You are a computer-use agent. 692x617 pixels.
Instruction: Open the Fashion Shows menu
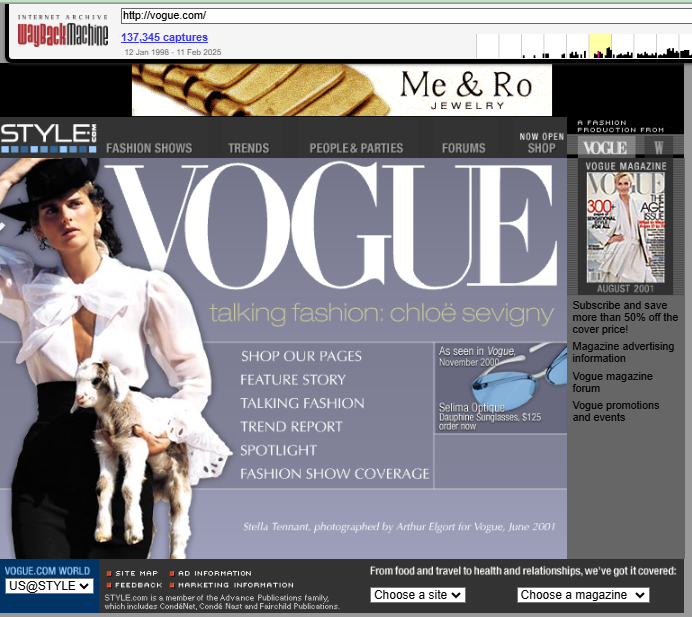click(x=149, y=148)
